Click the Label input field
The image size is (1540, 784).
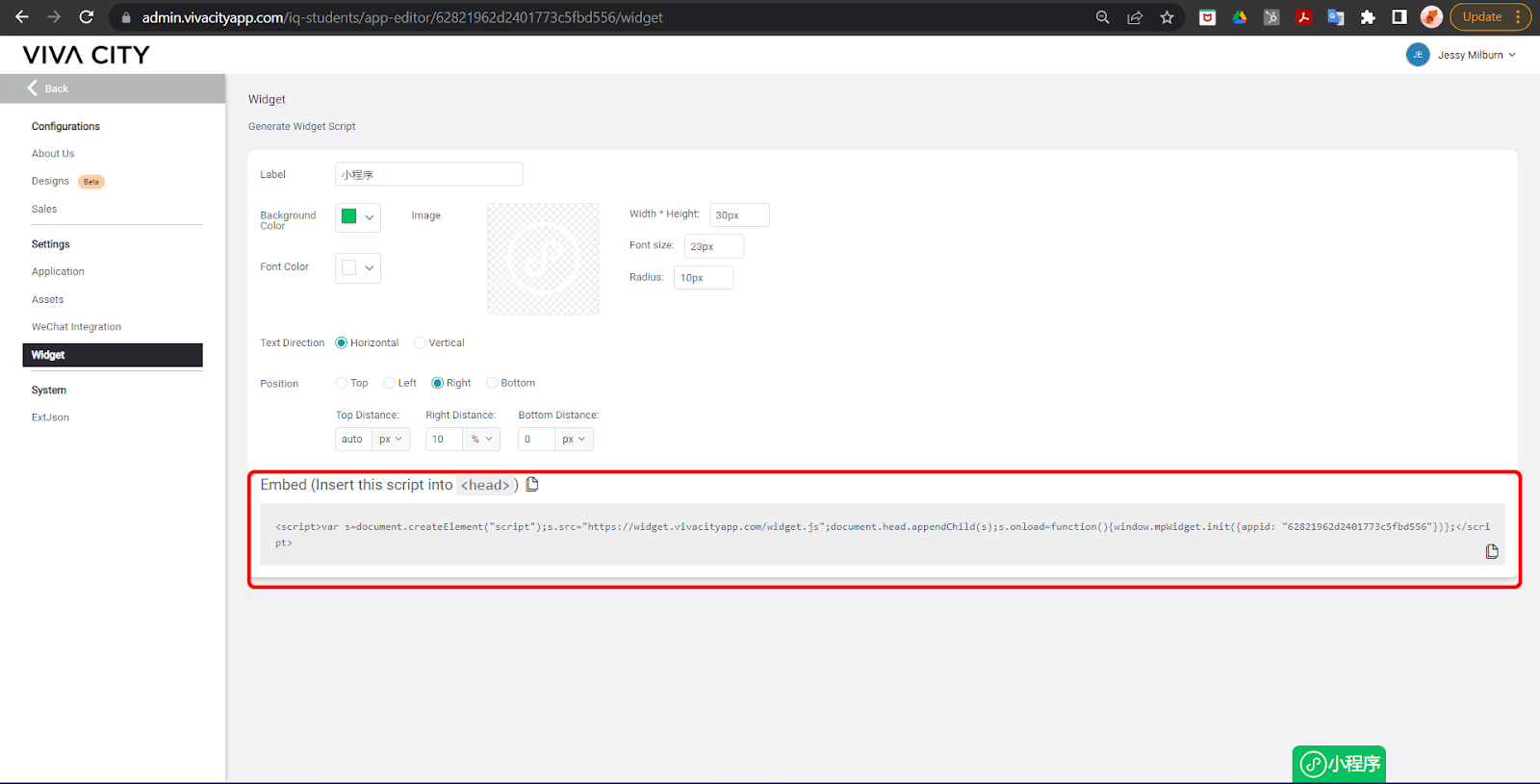pyautogui.click(x=429, y=174)
